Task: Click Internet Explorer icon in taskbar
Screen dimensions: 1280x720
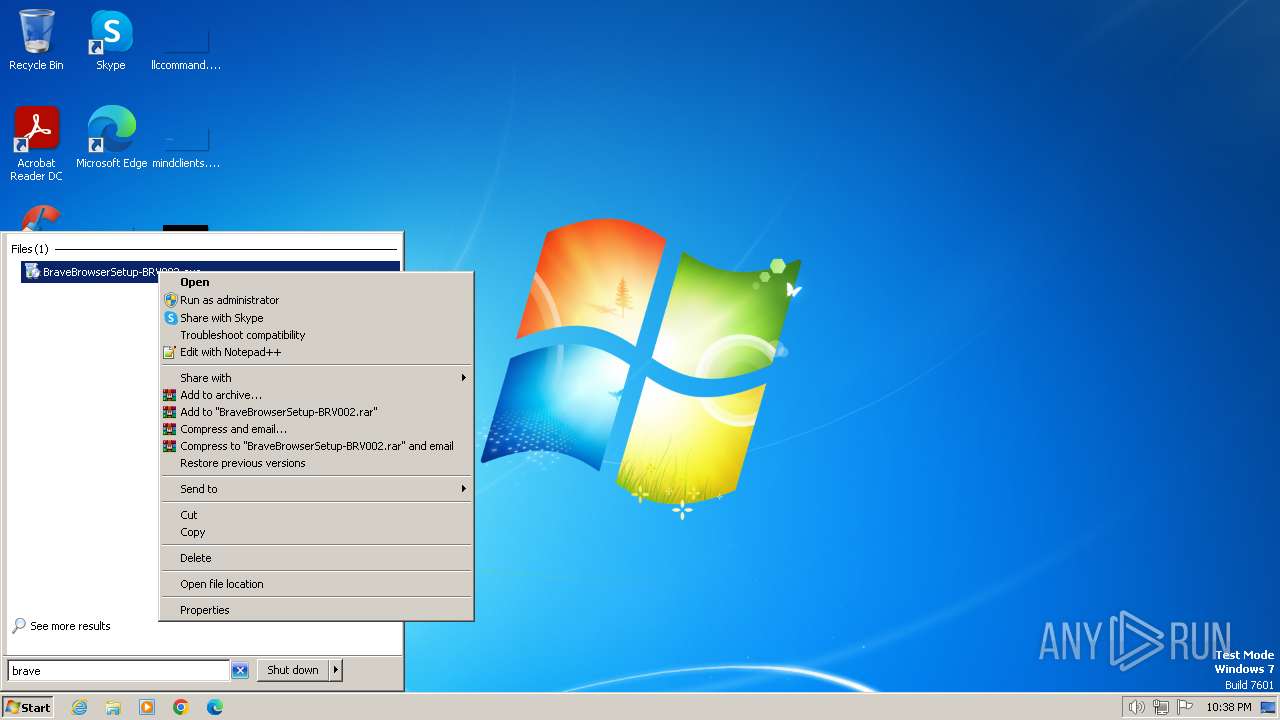Action: coord(79,707)
